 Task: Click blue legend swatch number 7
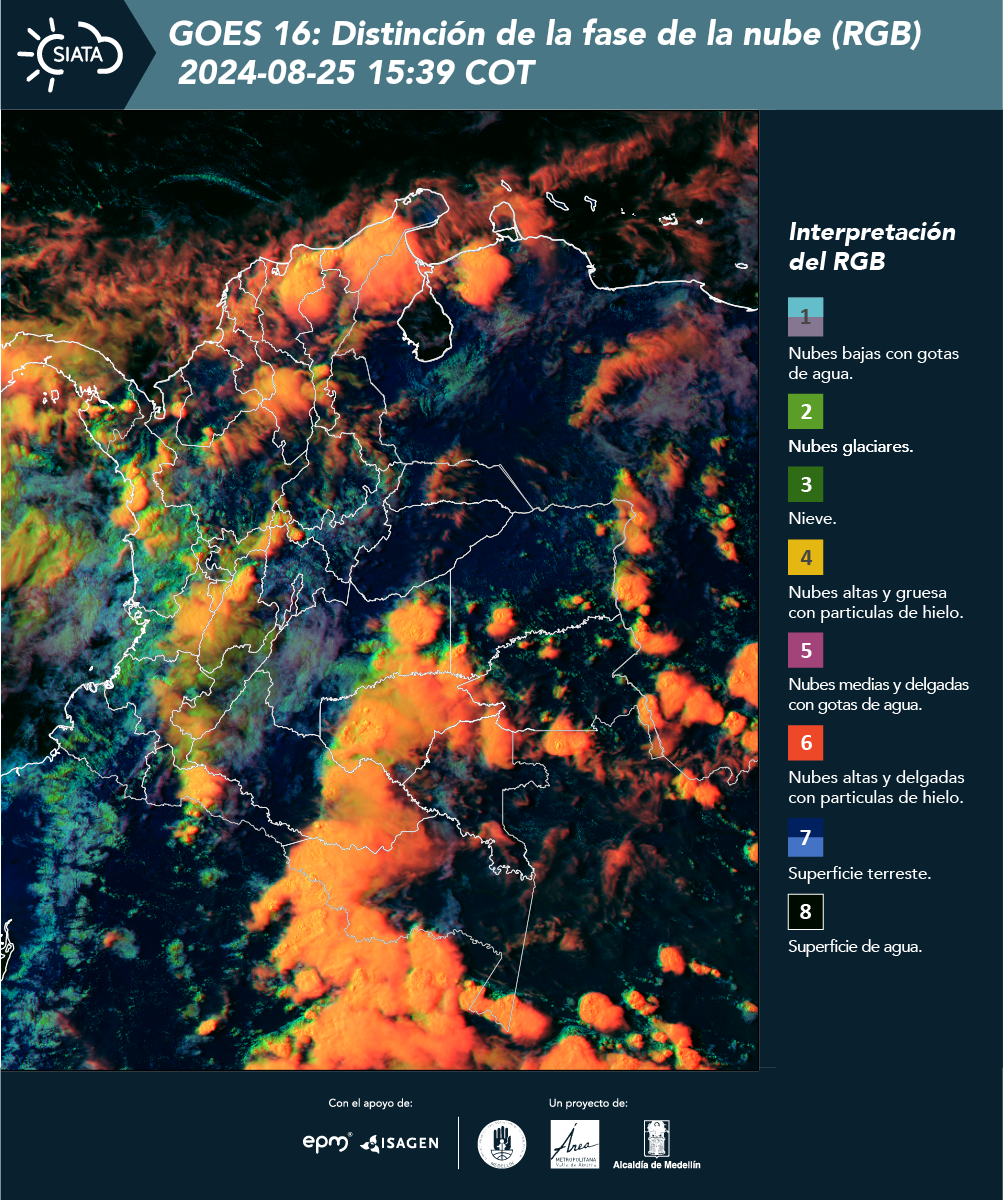[x=805, y=838]
